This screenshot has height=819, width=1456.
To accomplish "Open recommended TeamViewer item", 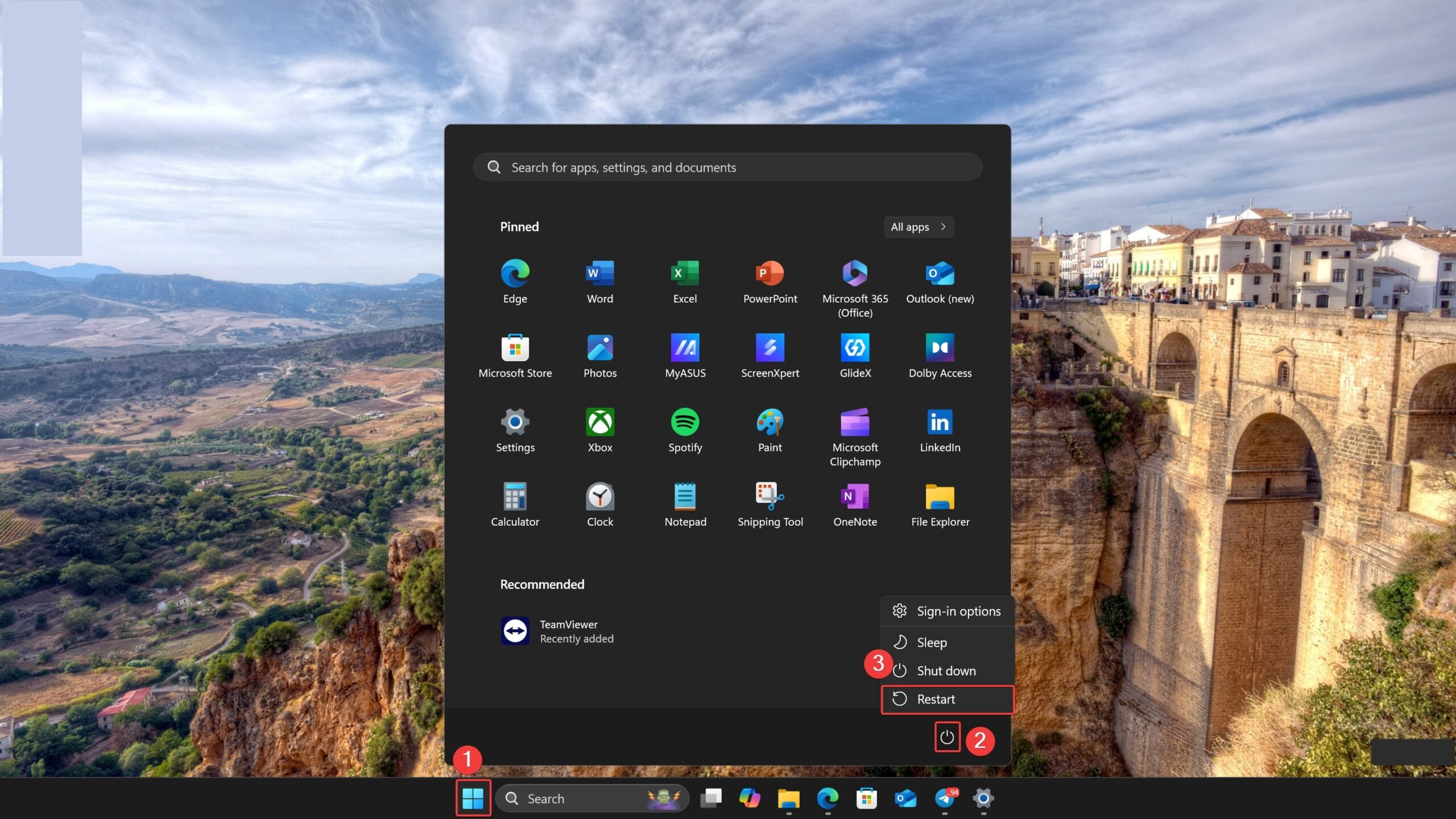I will pos(557,631).
